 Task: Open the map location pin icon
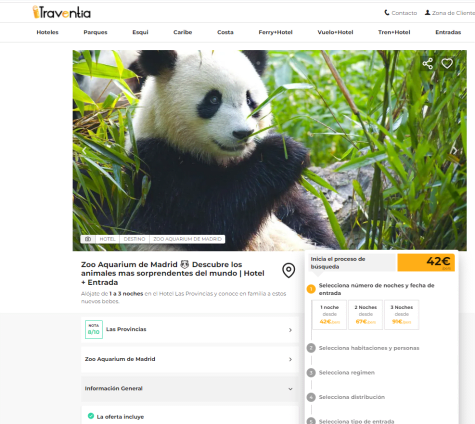289,270
